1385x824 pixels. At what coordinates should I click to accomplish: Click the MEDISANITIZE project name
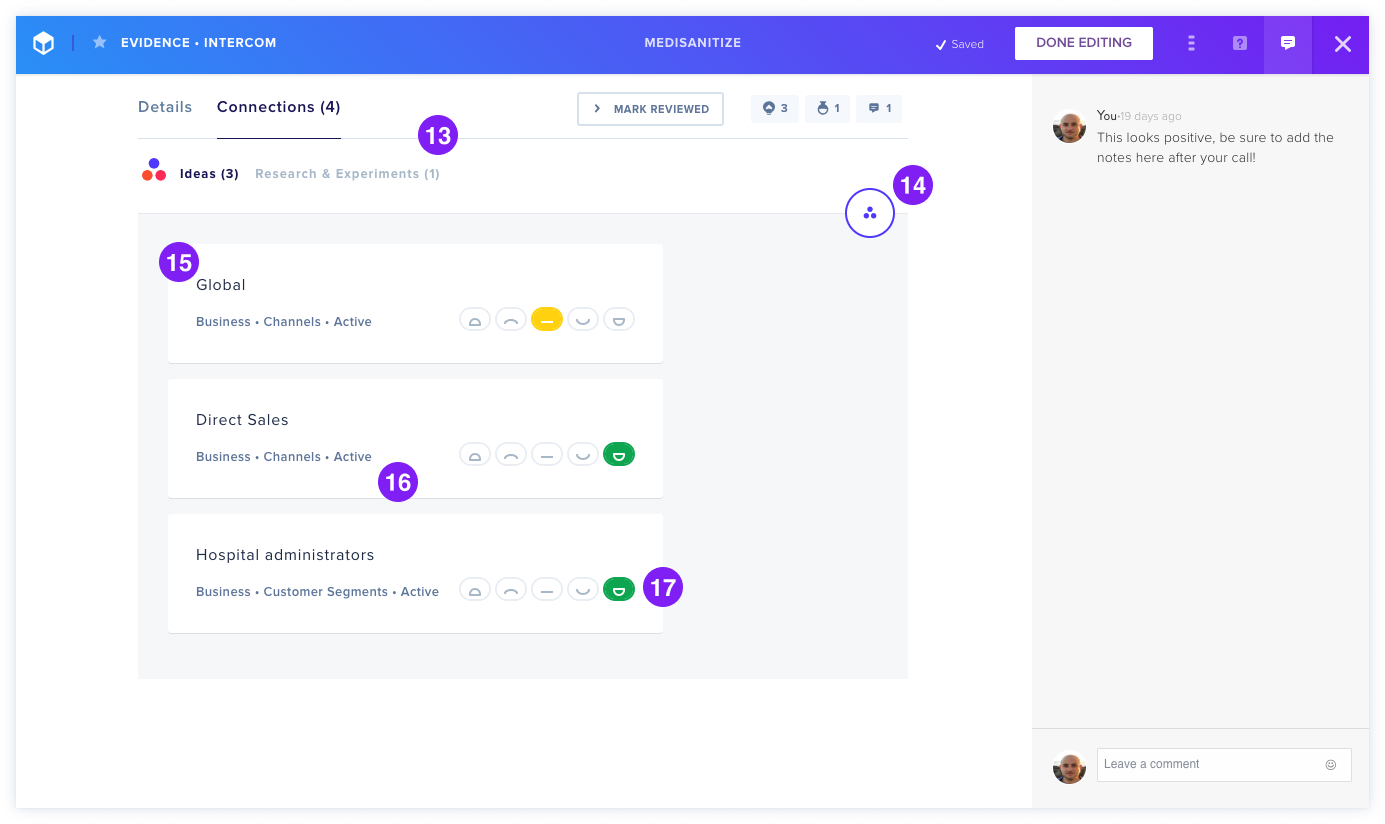[693, 43]
